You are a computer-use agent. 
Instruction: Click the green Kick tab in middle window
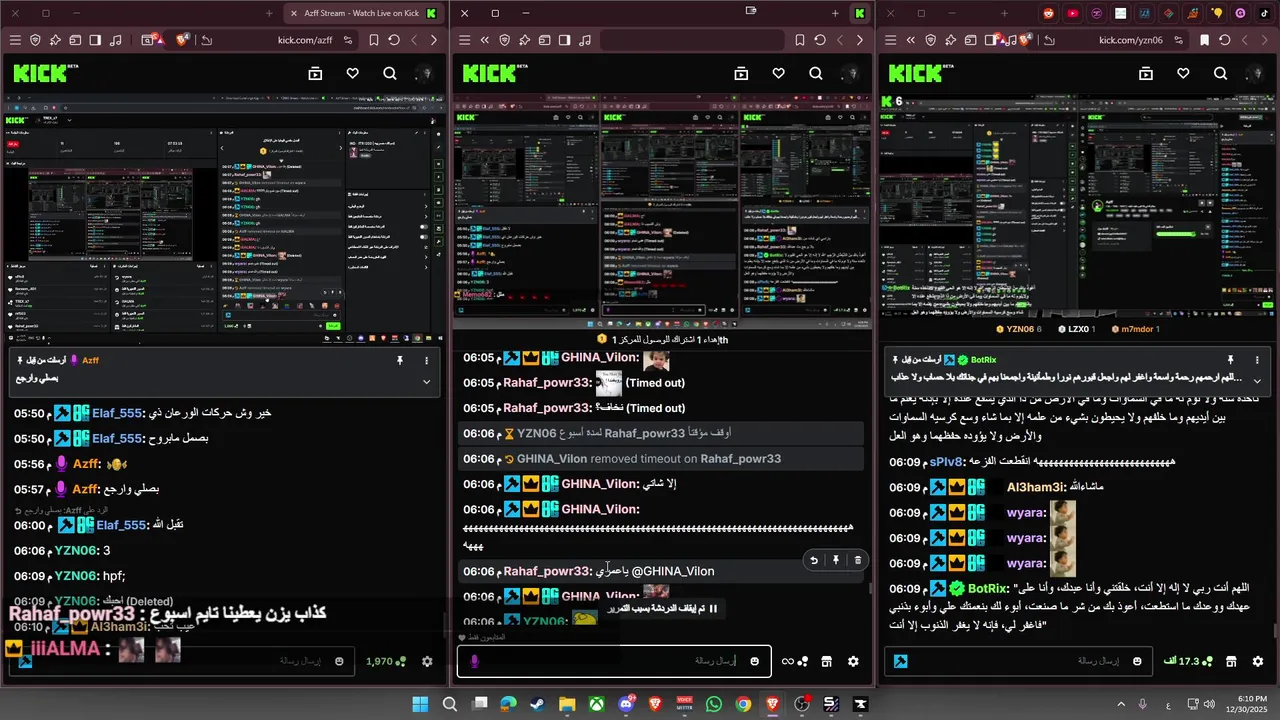(x=859, y=13)
